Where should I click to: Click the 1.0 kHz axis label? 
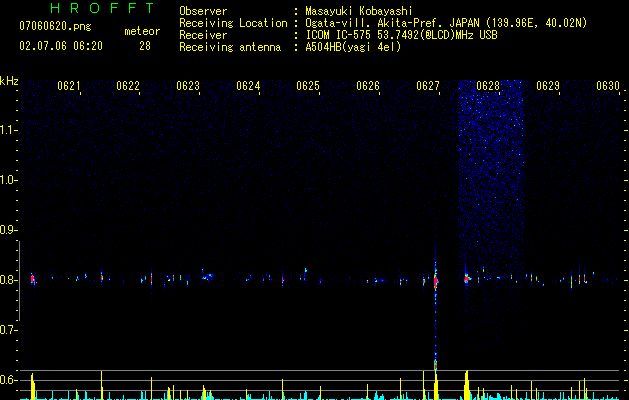[8, 180]
